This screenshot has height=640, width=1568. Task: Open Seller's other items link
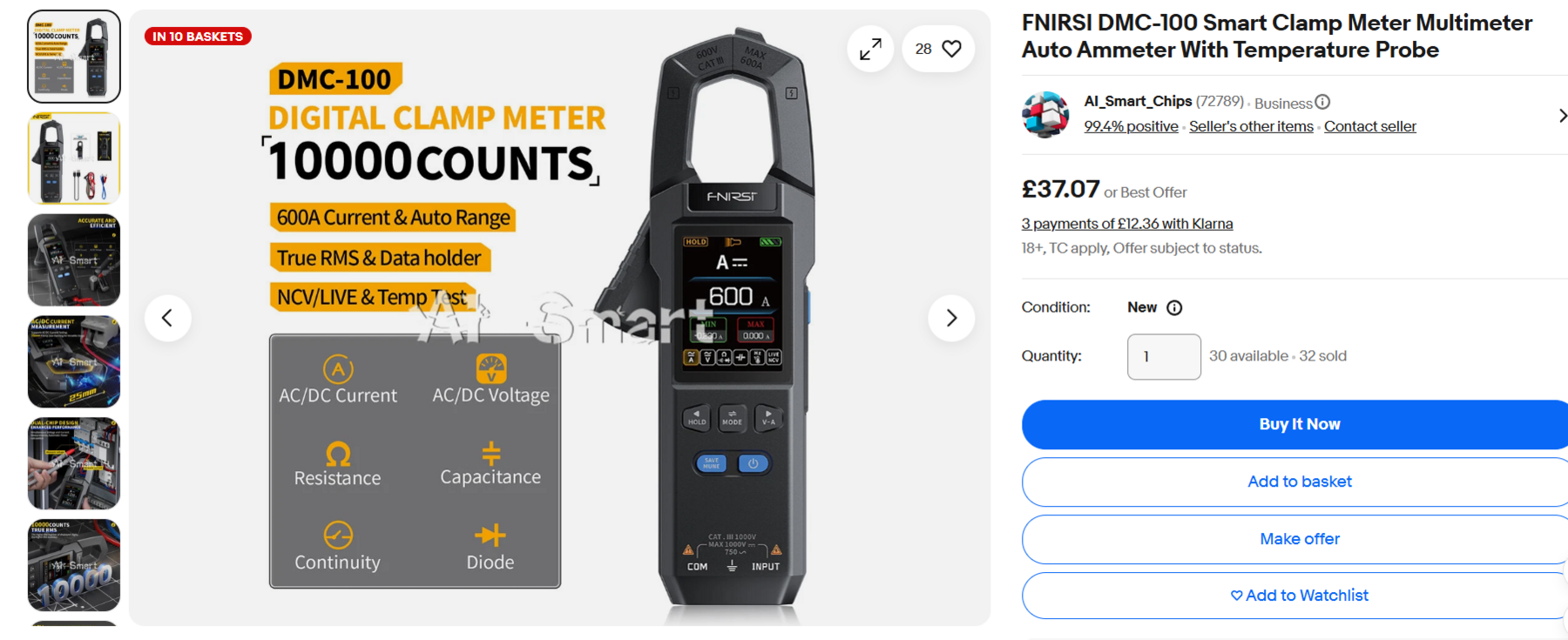coord(1251,126)
